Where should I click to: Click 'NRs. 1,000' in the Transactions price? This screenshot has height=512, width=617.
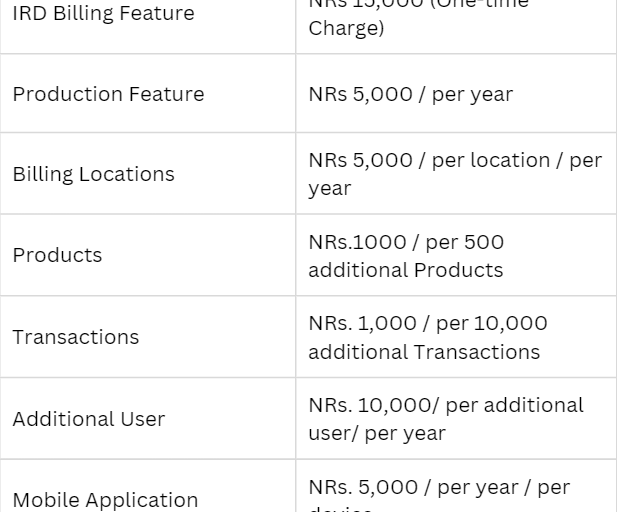tap(358, 323)
